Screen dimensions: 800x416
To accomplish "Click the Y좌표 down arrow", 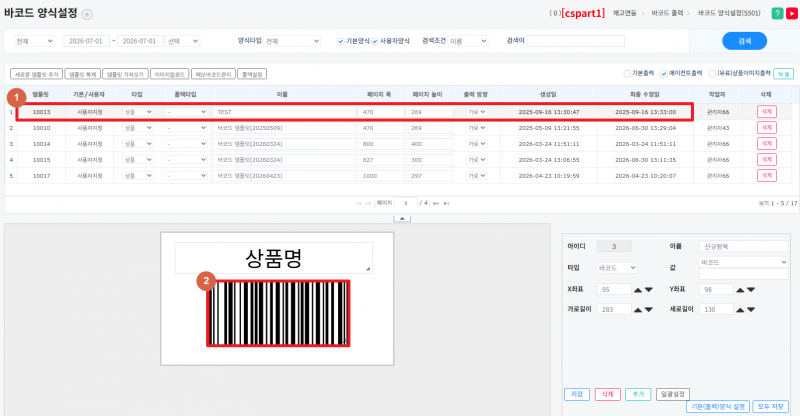I will [x=751, y=290].
